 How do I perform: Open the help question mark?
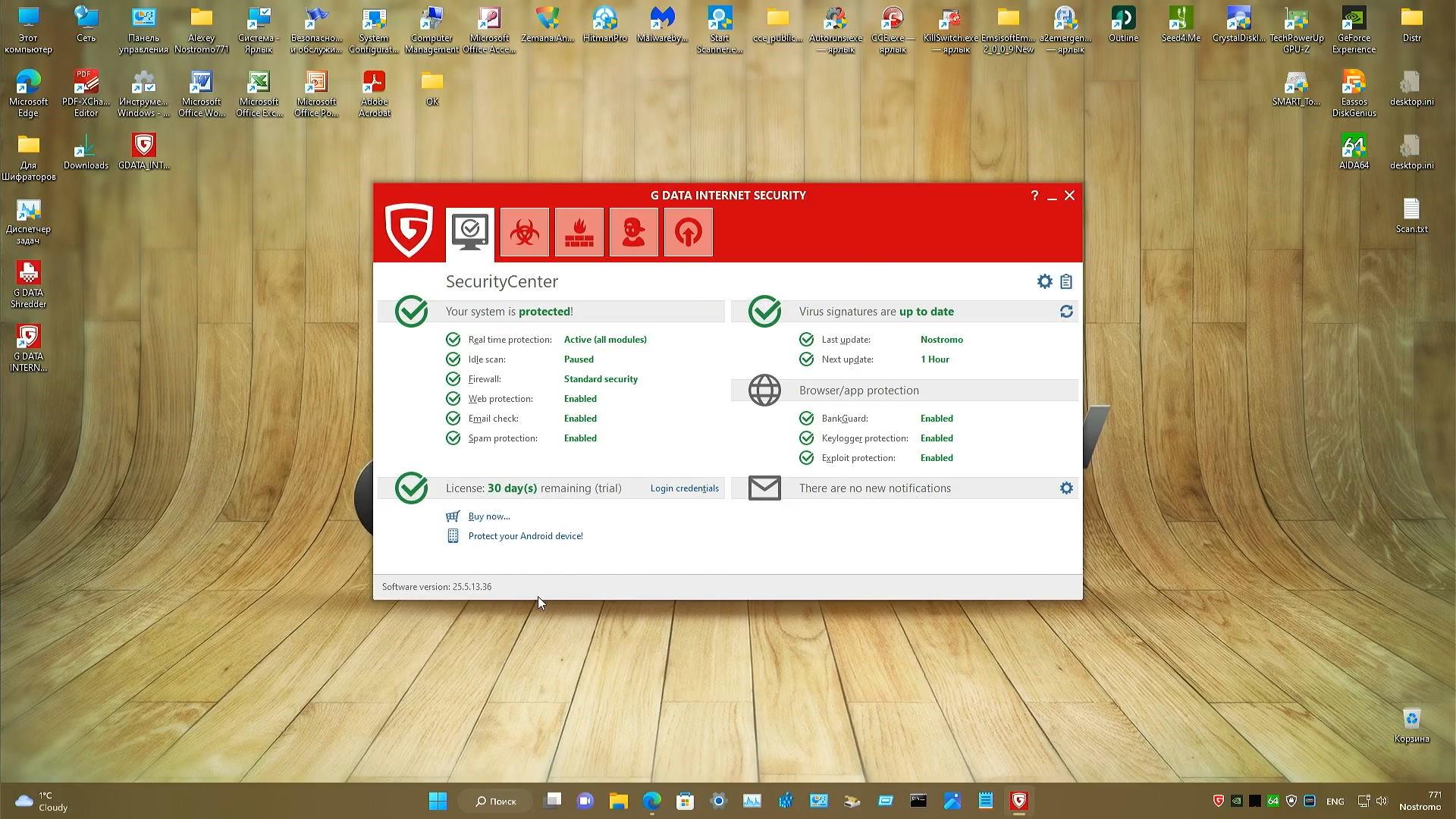(x=1034, y=196)
